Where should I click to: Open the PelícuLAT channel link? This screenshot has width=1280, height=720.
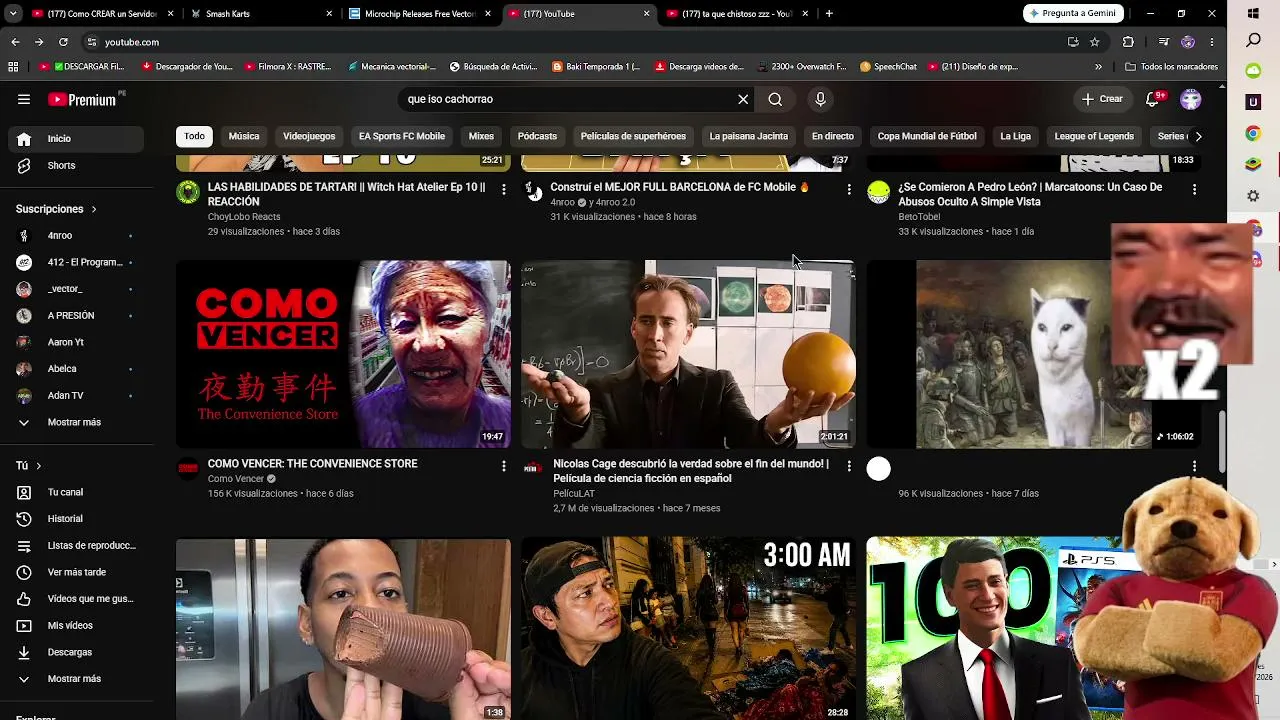(574, 494)
